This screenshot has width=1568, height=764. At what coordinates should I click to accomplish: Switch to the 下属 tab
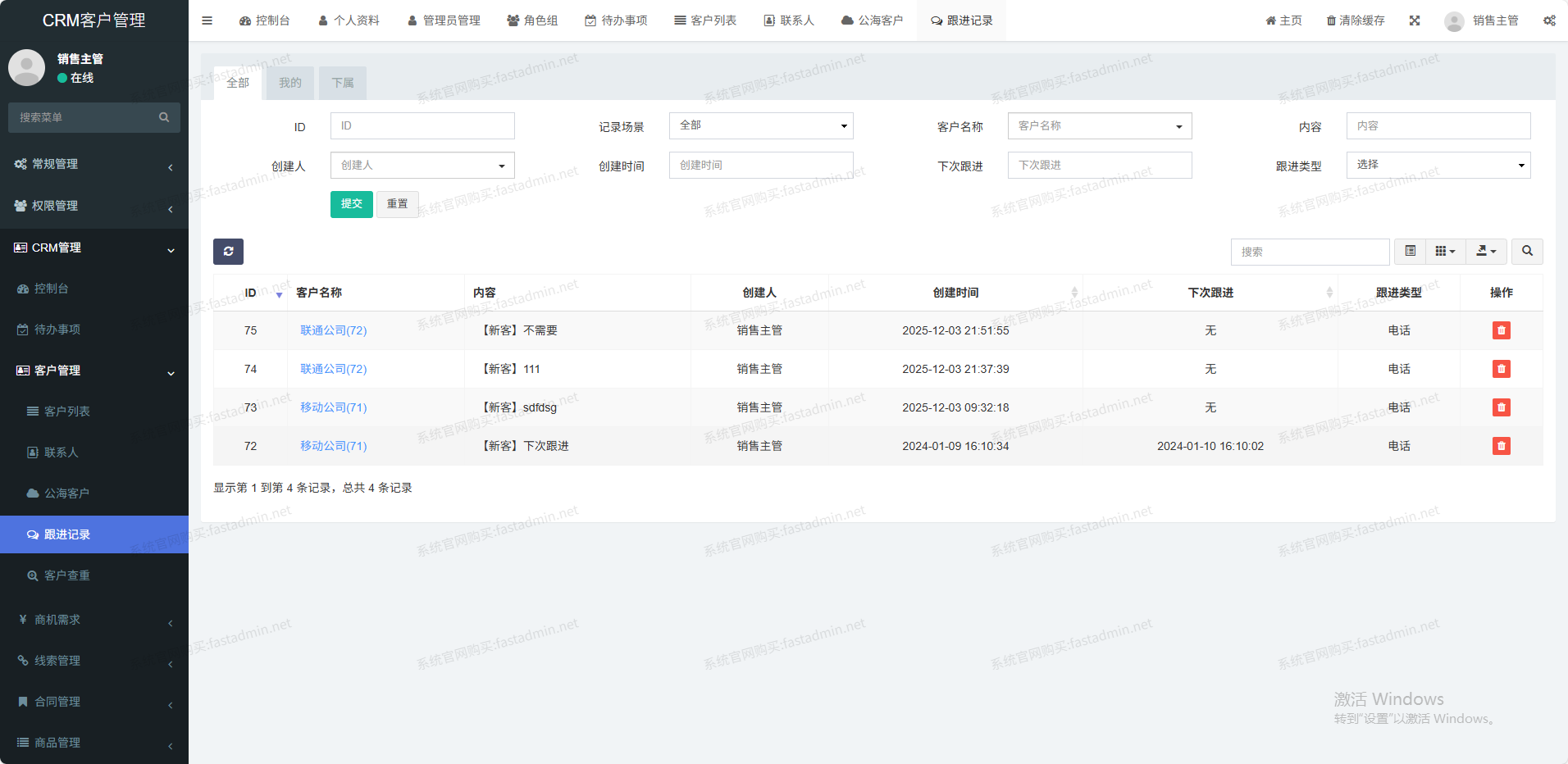343,83
